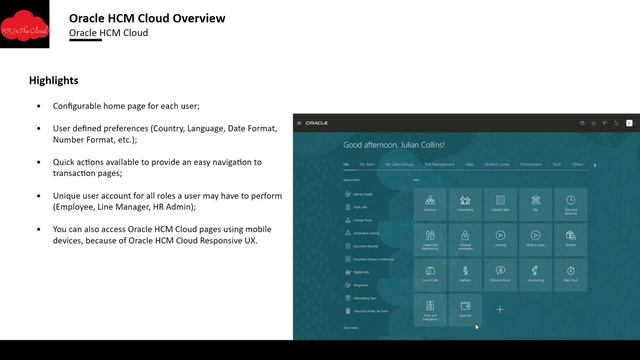This screenshot has width=640, height=360.
Task: Open the Others tab
Action: tap(577, 164)
